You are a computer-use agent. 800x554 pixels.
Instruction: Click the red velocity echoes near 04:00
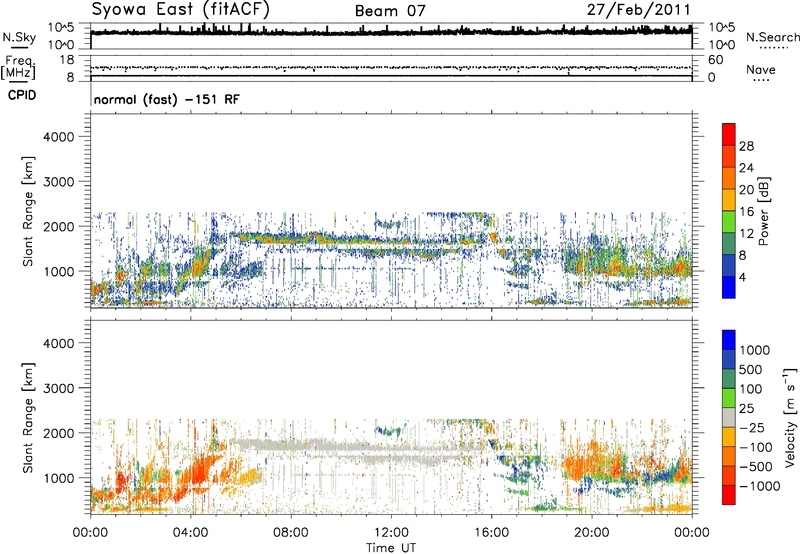[199, 472]
